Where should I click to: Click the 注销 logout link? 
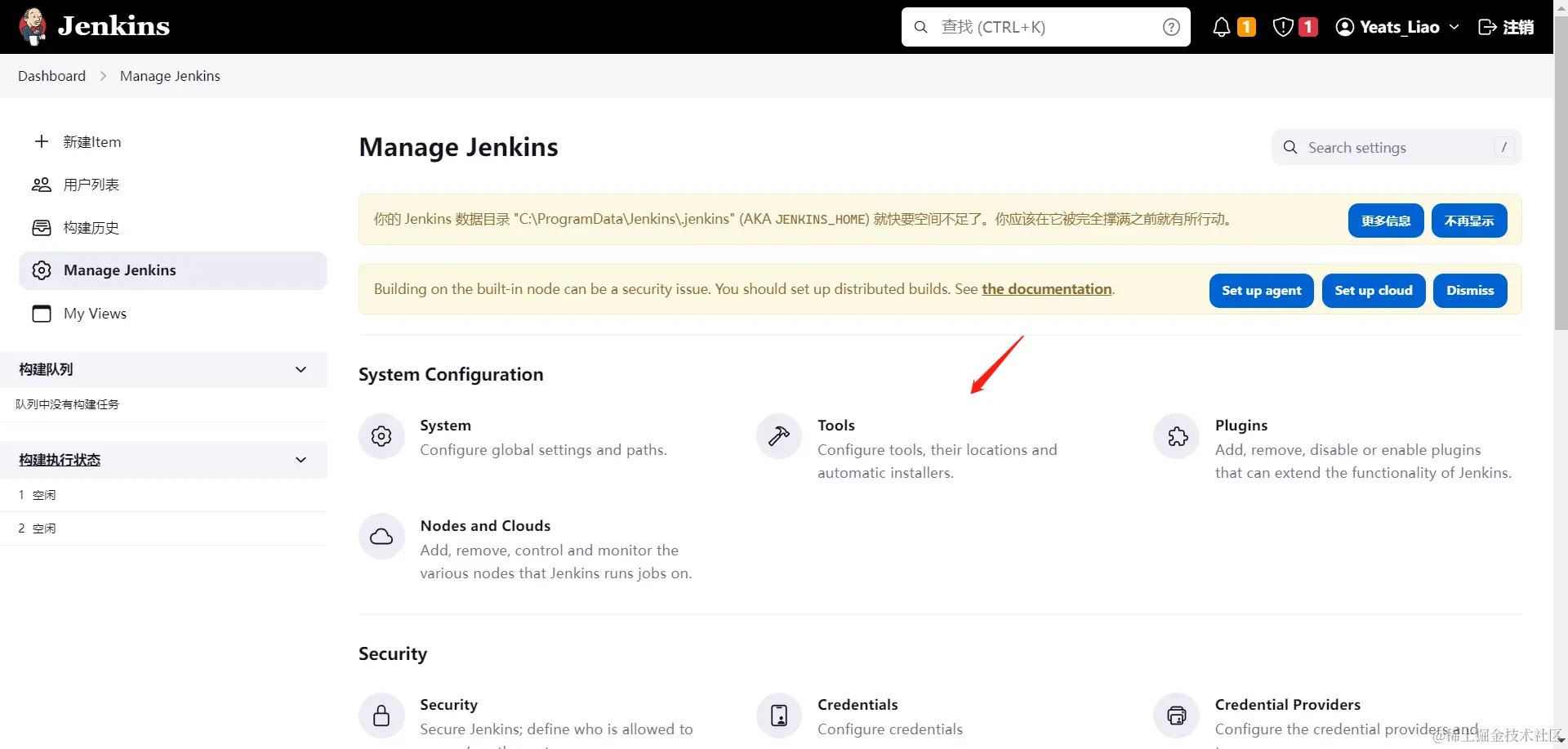(1518, 27)
